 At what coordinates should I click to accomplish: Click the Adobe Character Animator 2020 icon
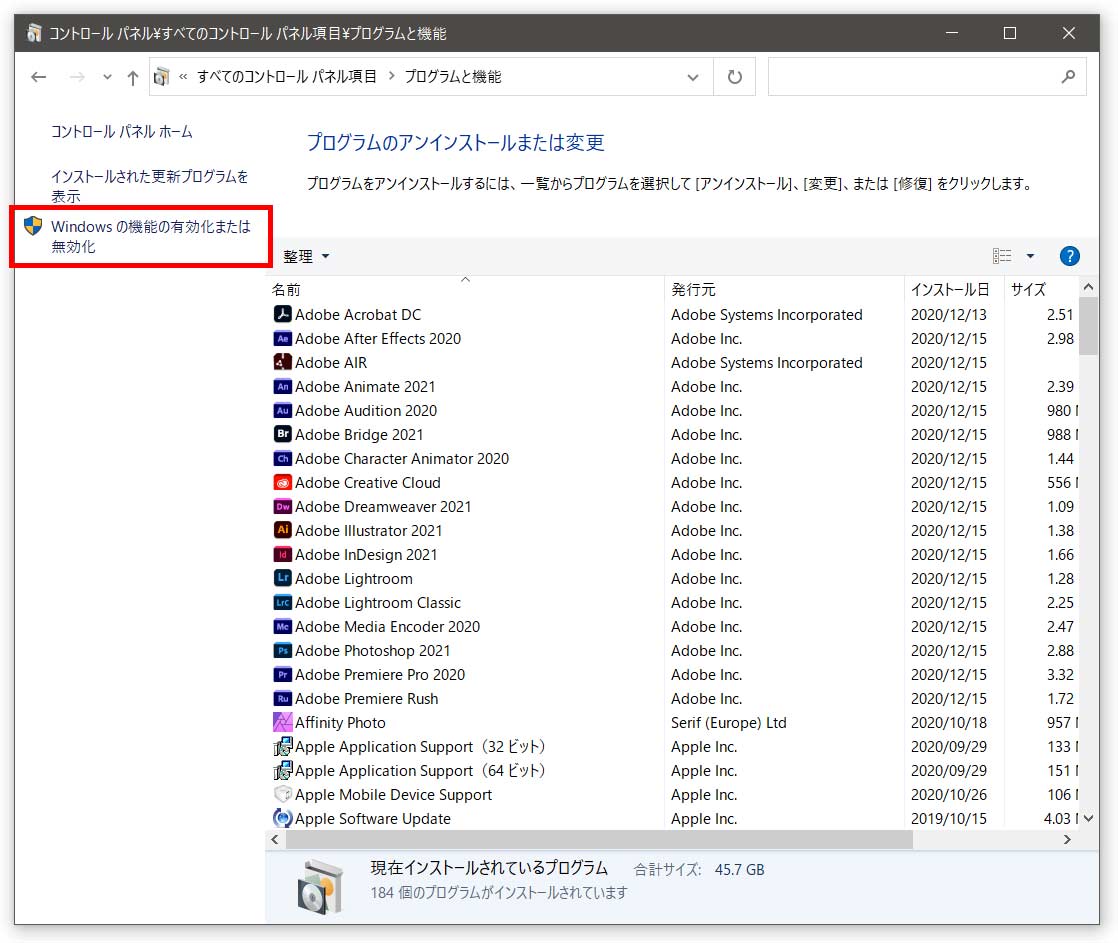point(282,458)
